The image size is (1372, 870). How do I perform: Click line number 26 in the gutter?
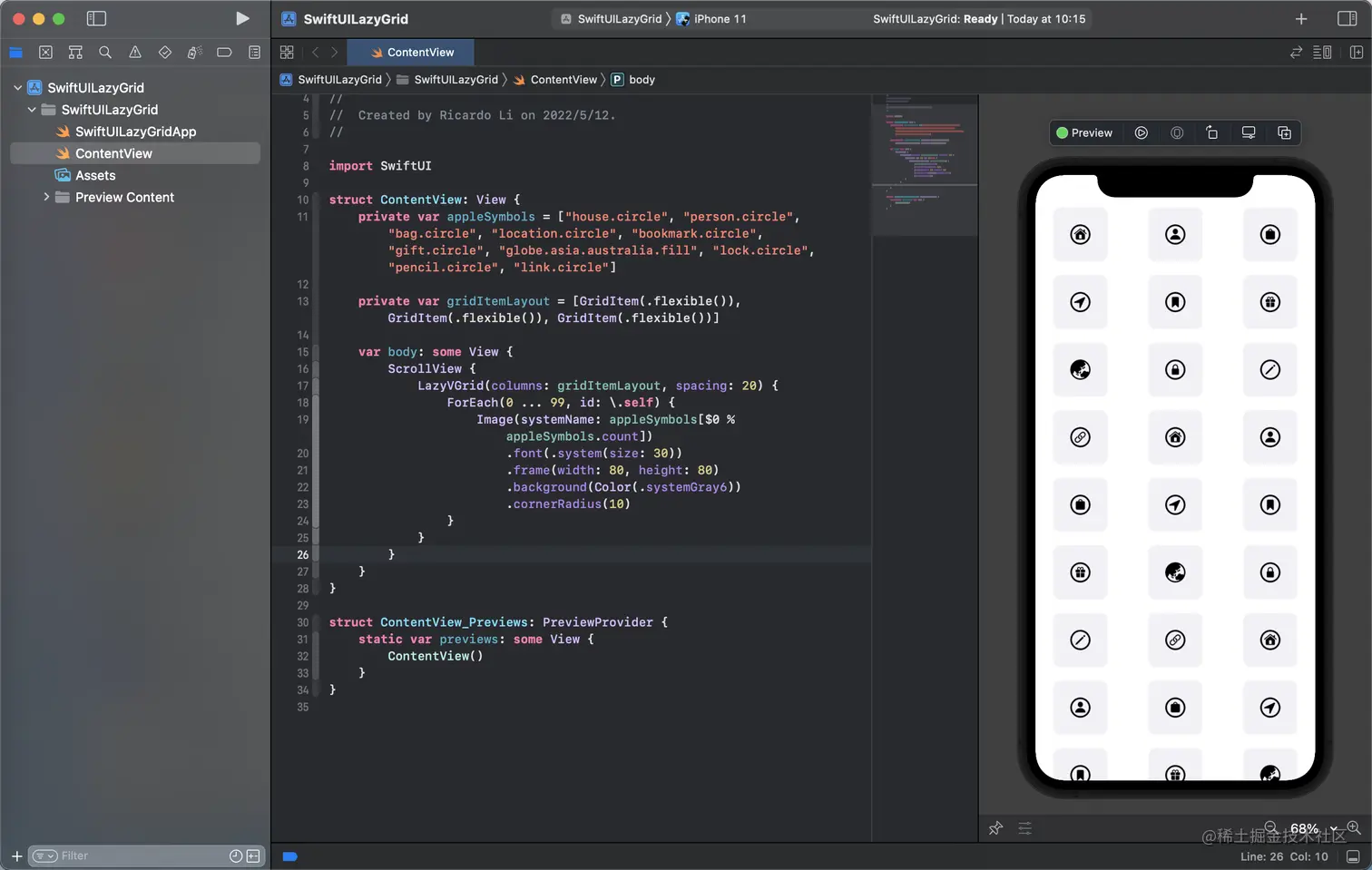303,554
